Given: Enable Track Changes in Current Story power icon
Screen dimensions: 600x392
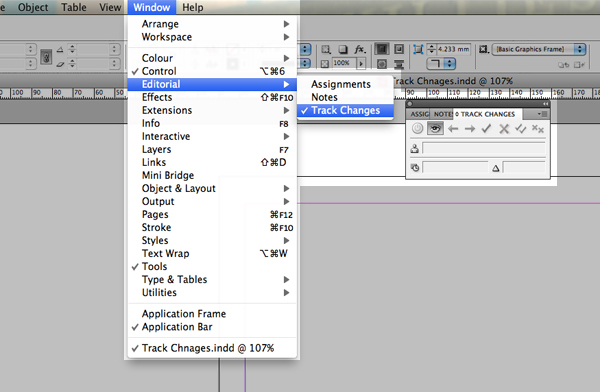Looking at the screenshot, I should pos(417,129).
